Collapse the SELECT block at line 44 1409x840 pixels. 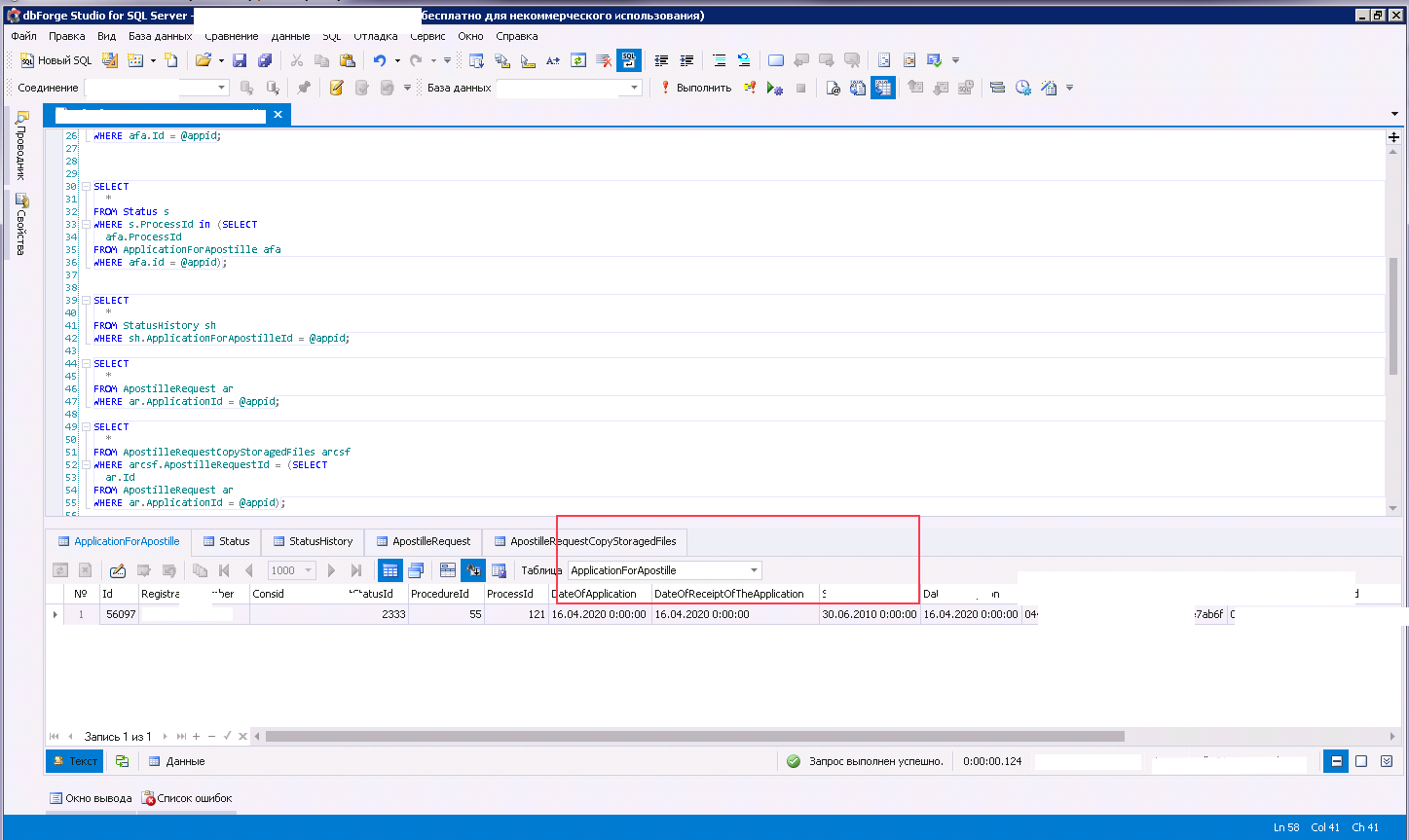pyautogui.click(x=86, y=364)
